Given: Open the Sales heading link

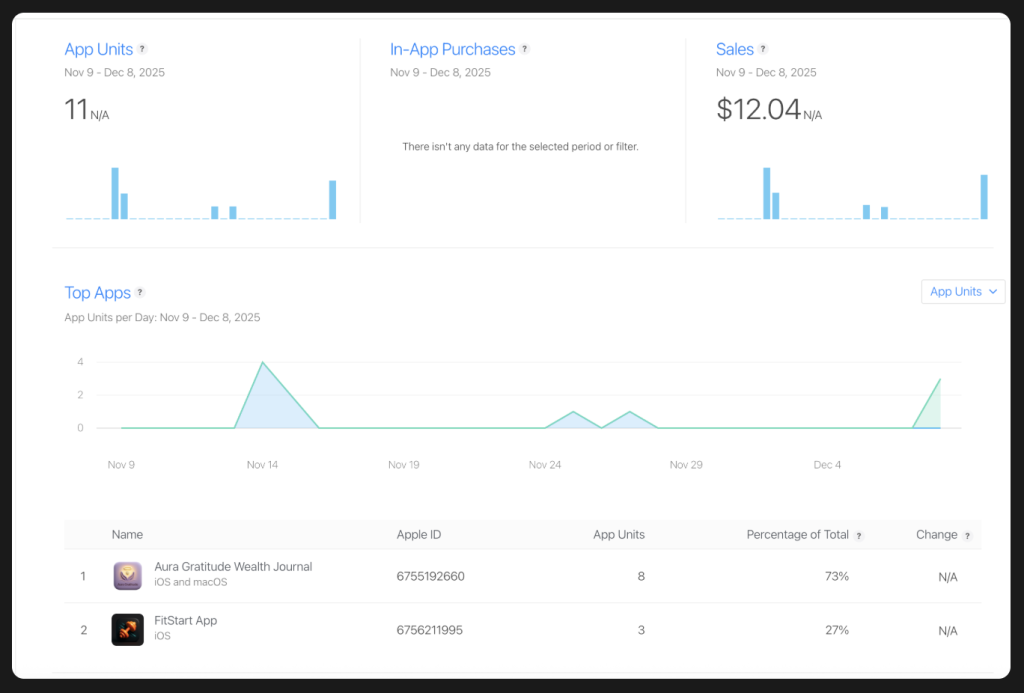Looking at the screenshot, I should point(734,49).
